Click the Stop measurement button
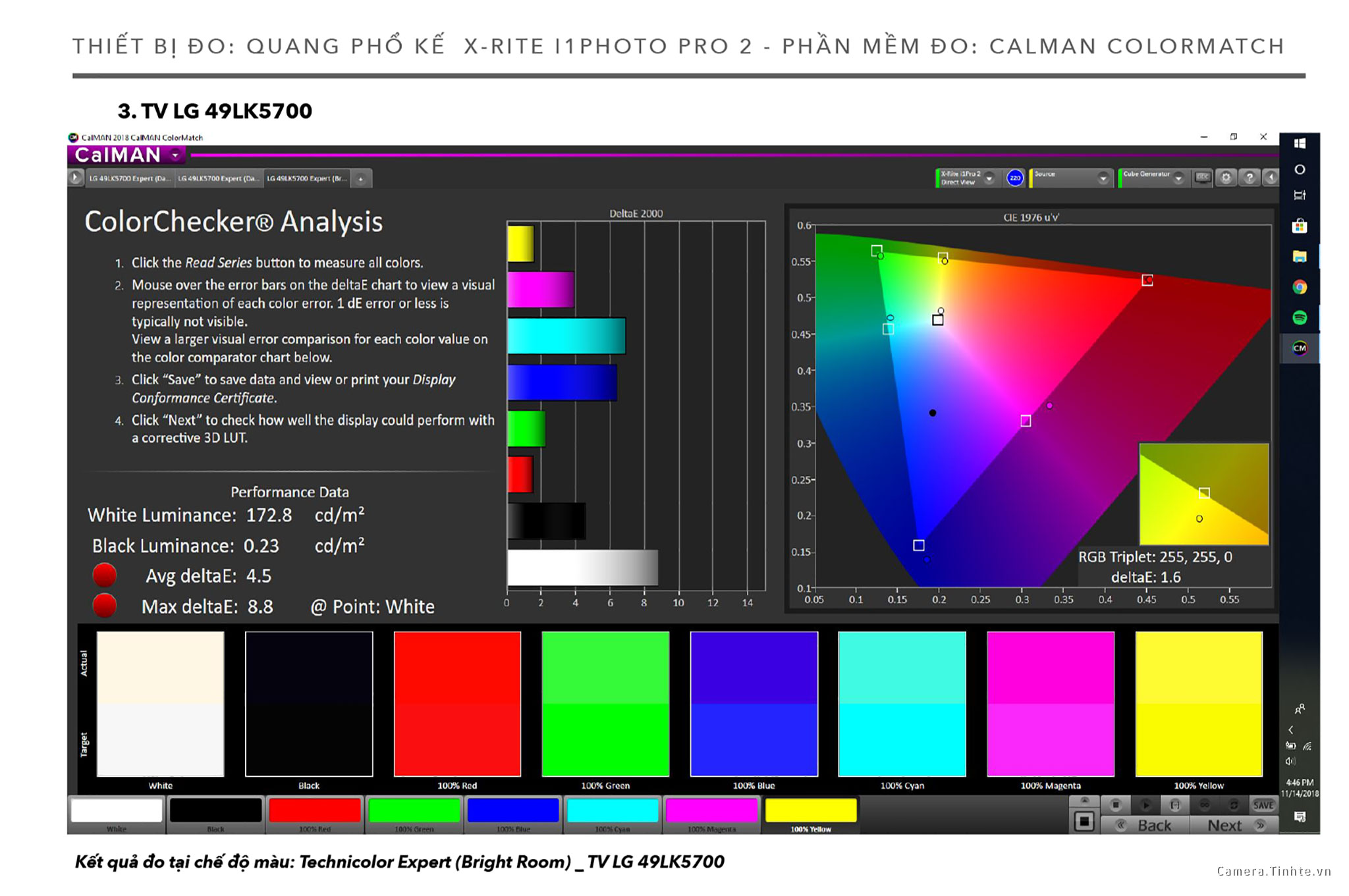The width and height of the screenshot is (1349, 896). click(1116, 804)
